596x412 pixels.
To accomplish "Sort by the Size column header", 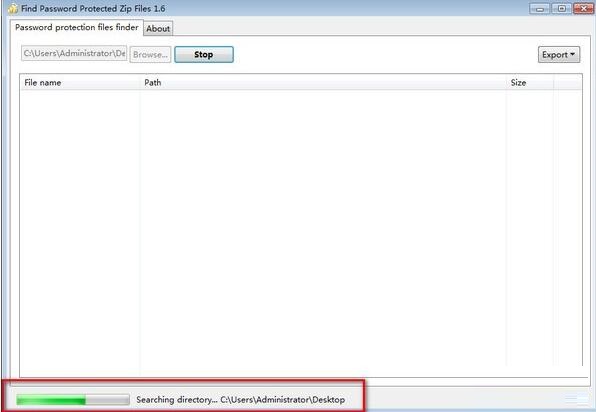I will coord(530,82).
